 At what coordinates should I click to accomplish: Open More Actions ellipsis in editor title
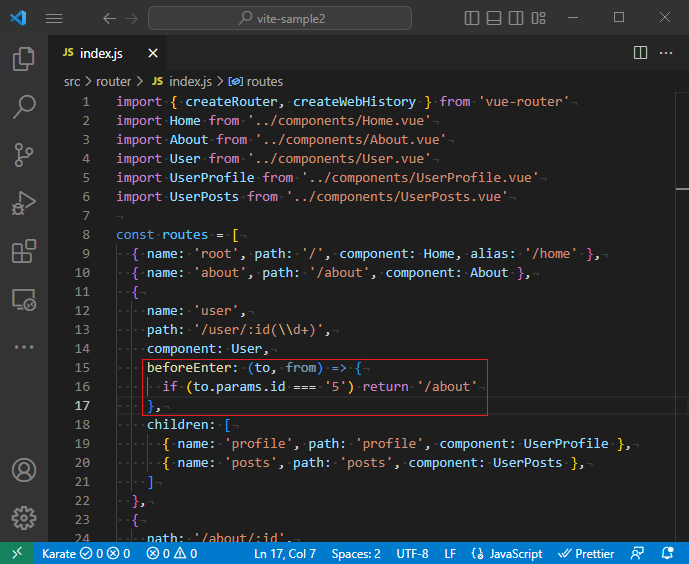pos(666,53)
